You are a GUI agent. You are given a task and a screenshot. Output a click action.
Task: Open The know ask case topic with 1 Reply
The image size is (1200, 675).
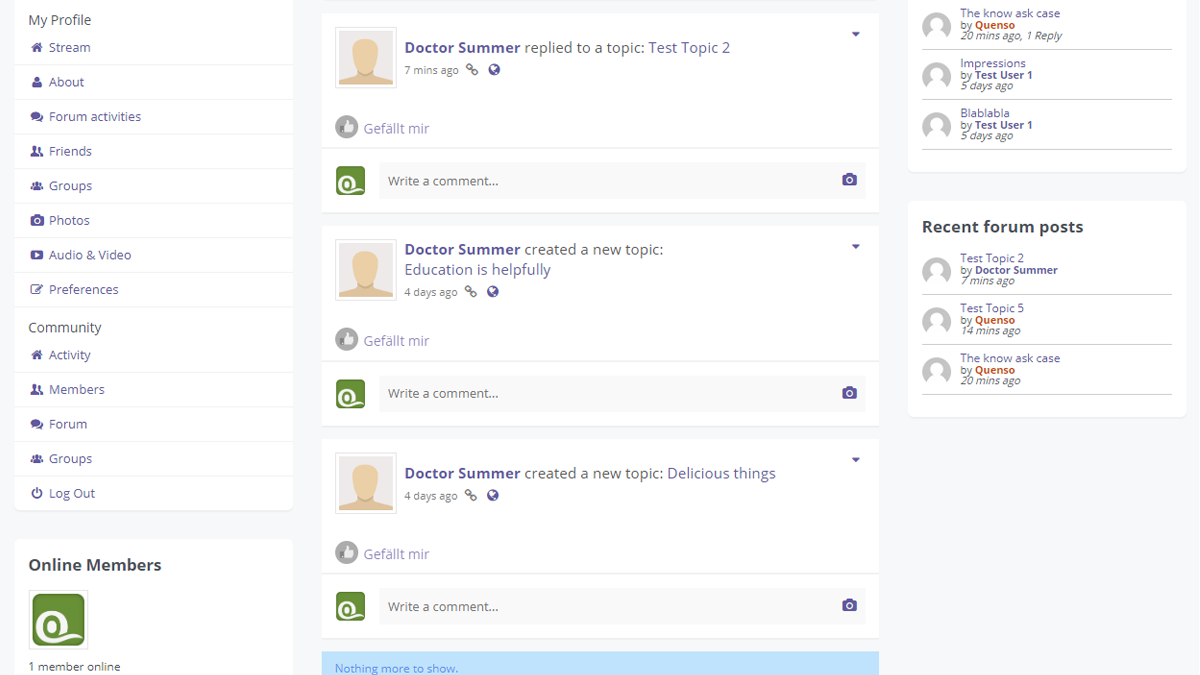[x=1010, y=13]
